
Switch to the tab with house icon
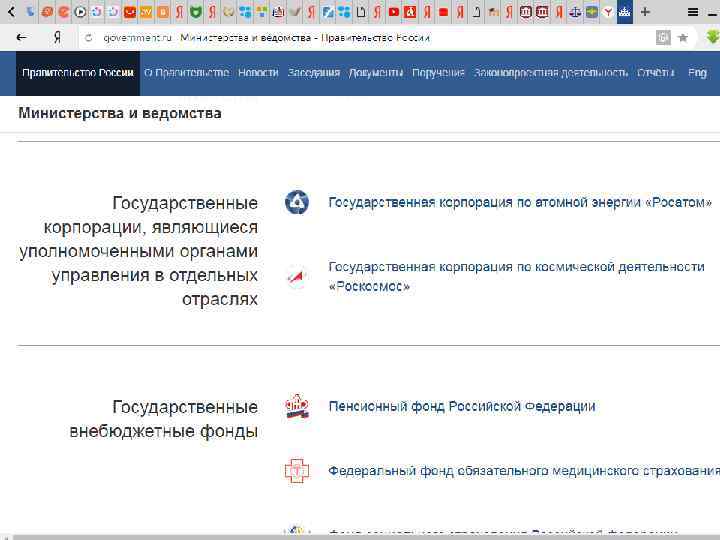[x=493, y=12]
